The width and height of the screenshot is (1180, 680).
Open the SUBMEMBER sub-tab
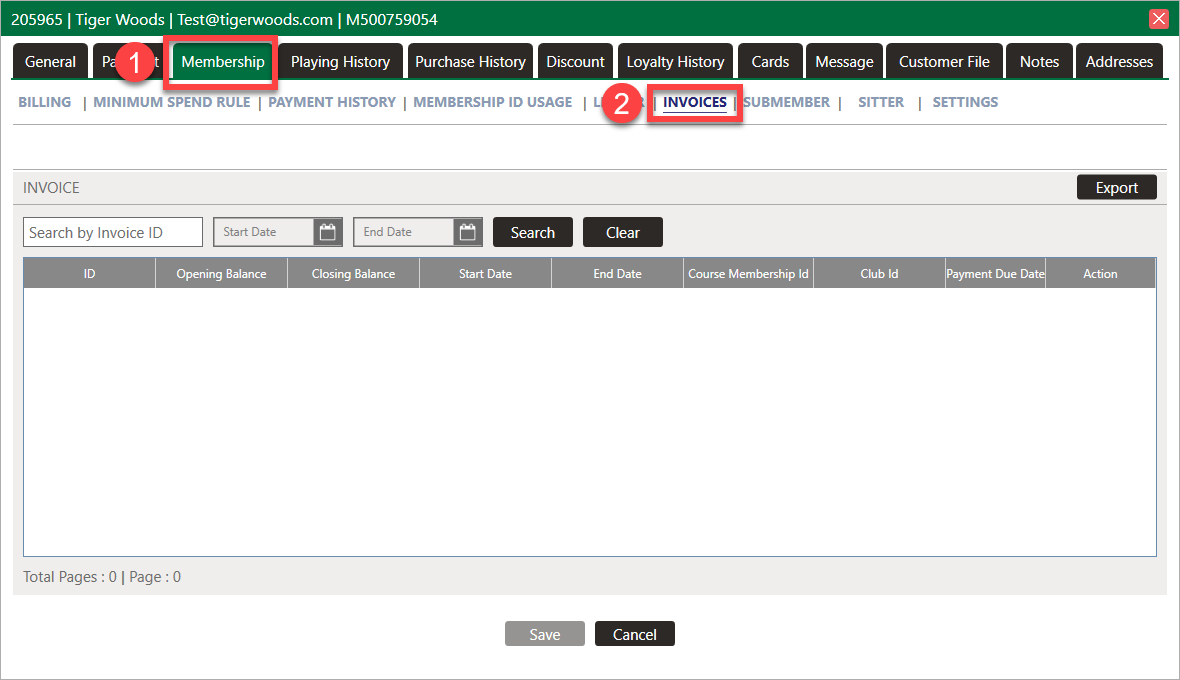coord(787,102)
